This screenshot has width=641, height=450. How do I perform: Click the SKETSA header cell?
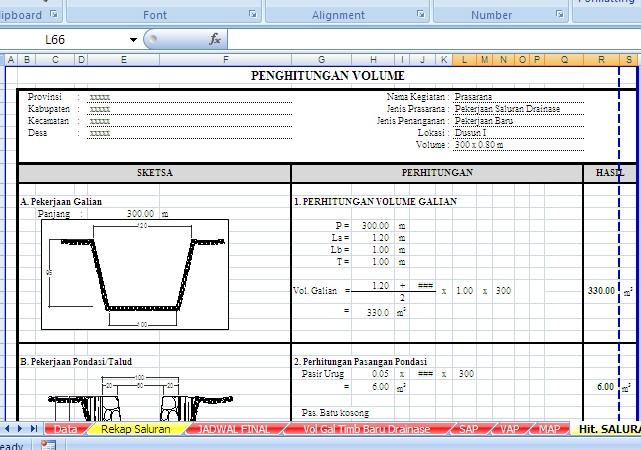pyautogui.click(x=155, y=173)
